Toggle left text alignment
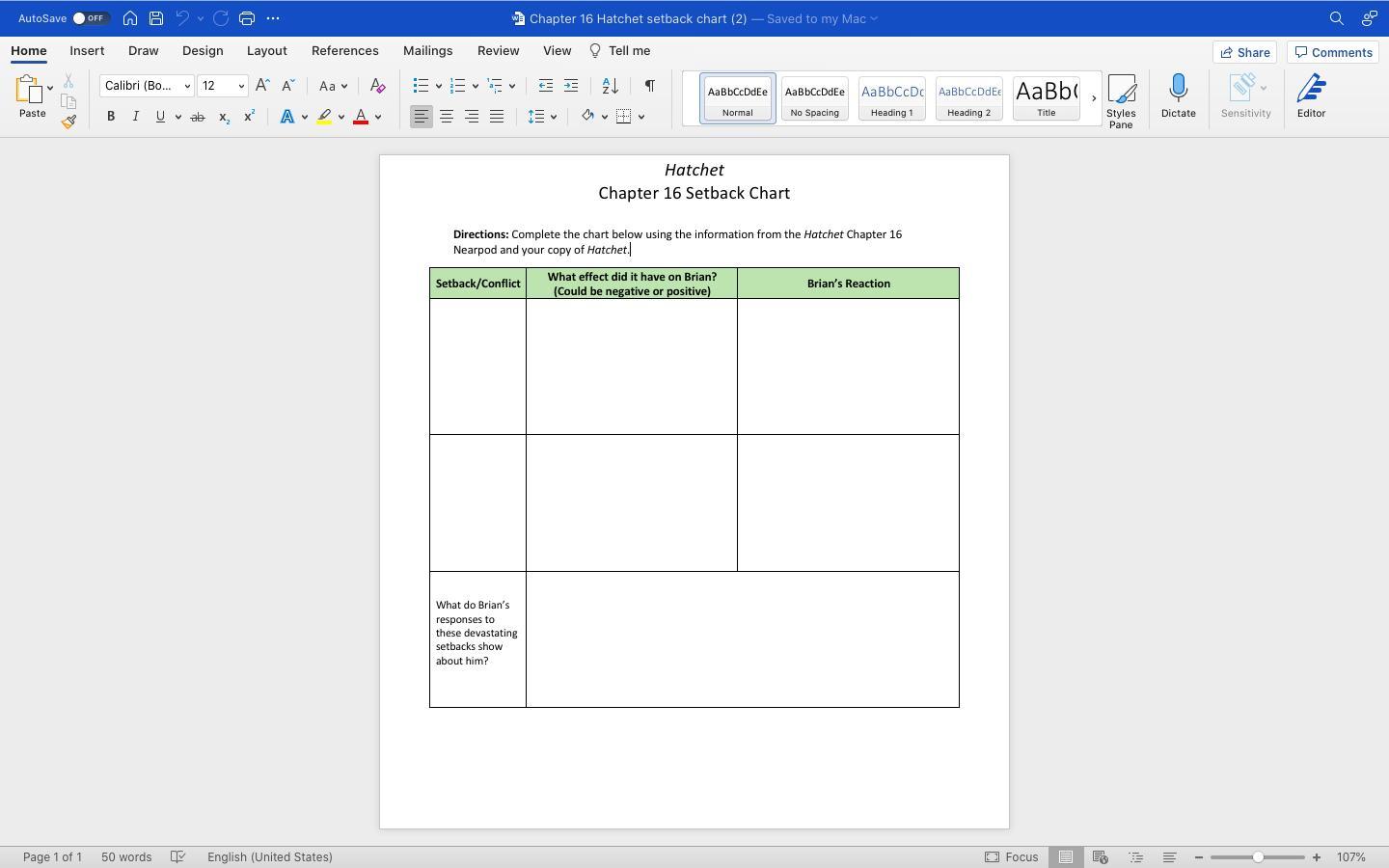Viewport: 1389px width, 868px height. pyautogui.click(x=422, y=117)
